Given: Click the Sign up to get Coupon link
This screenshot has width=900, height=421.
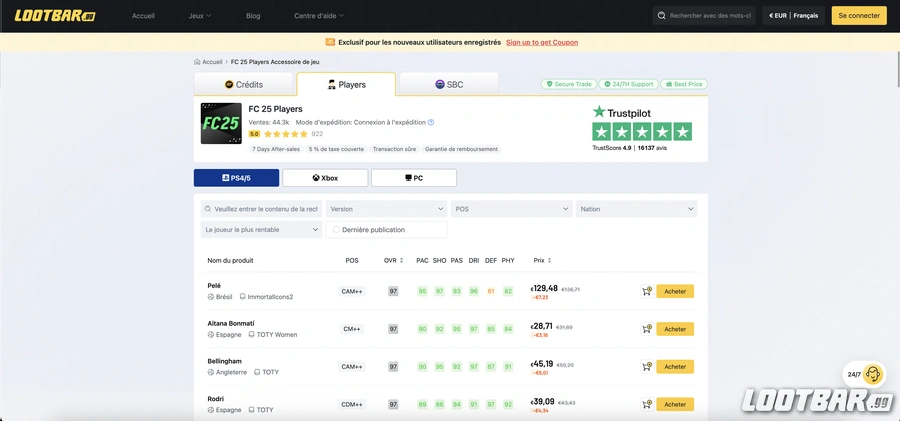Looking at the screenshot, I should (x=542, y=43).
